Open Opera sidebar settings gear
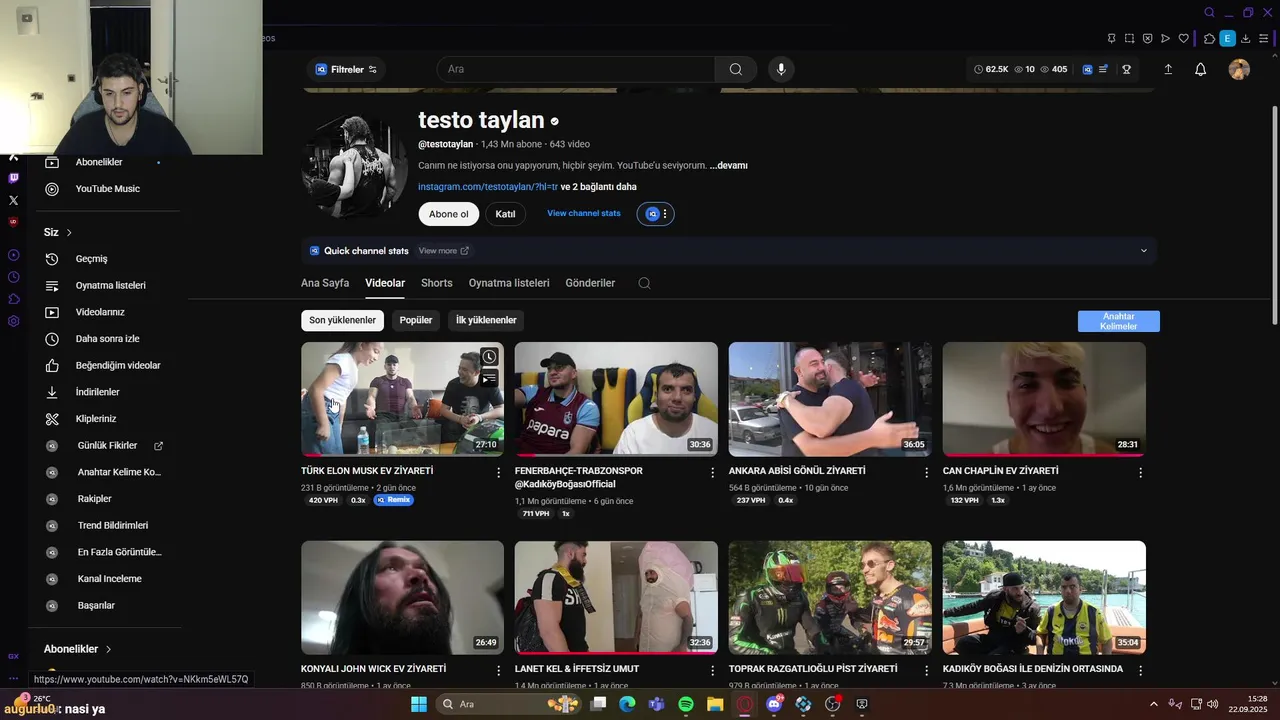Screen dimensions: 1280x720 click(13, 321)
